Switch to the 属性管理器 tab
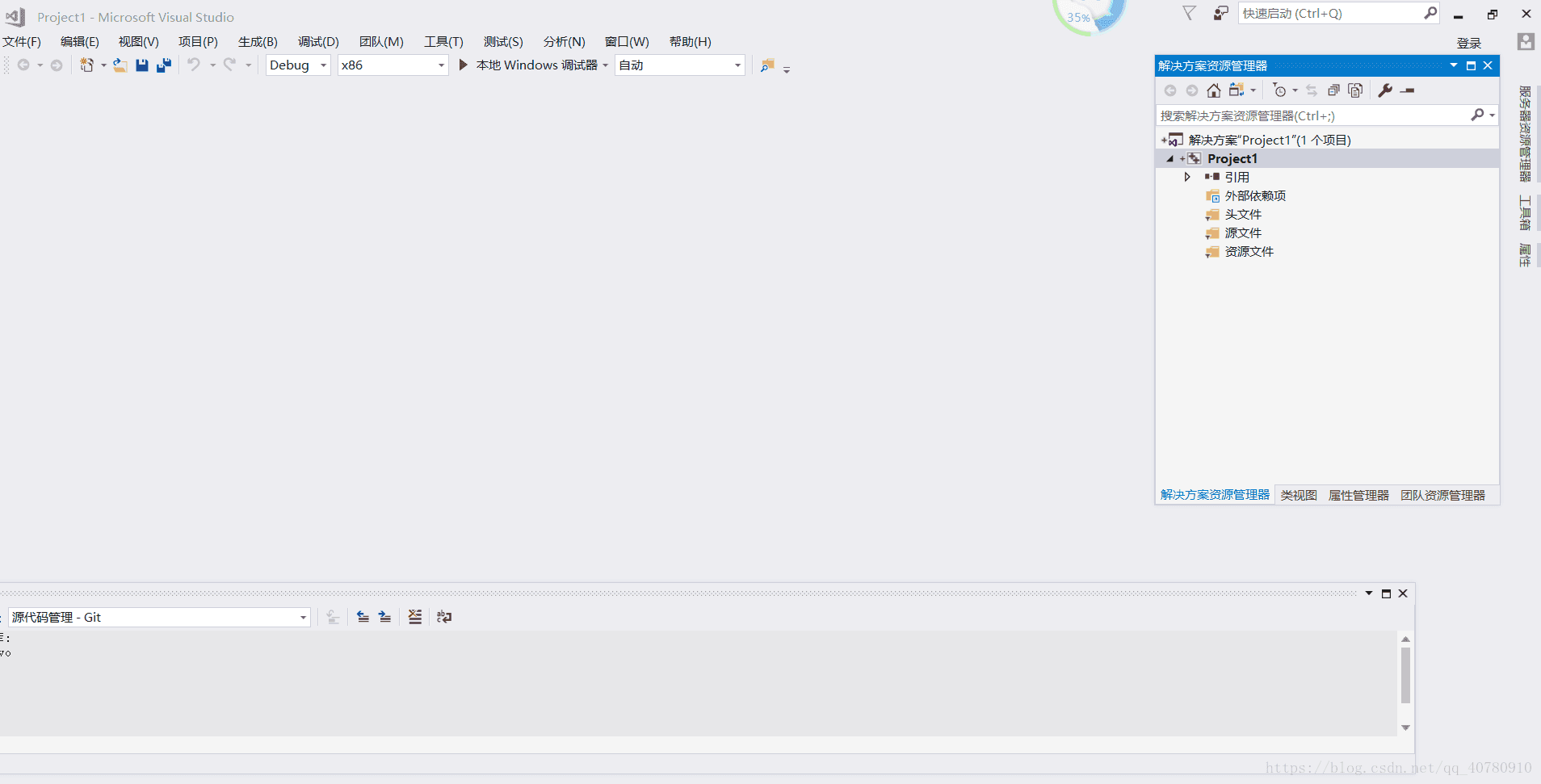Image resolution: width=1541 pixels, height=784 pixels. pos(1358,496)
